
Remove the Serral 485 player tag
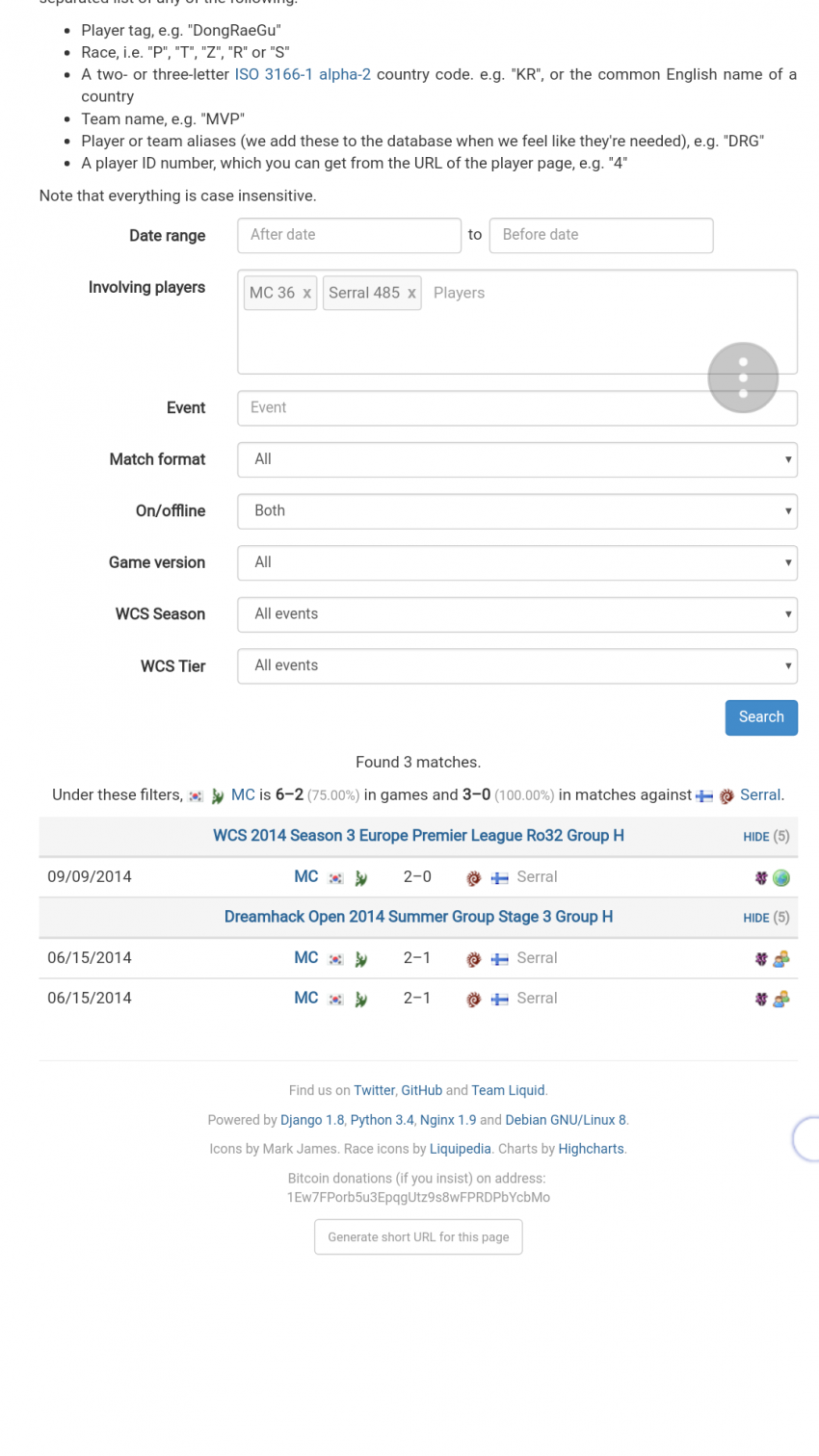coord(411,294)
